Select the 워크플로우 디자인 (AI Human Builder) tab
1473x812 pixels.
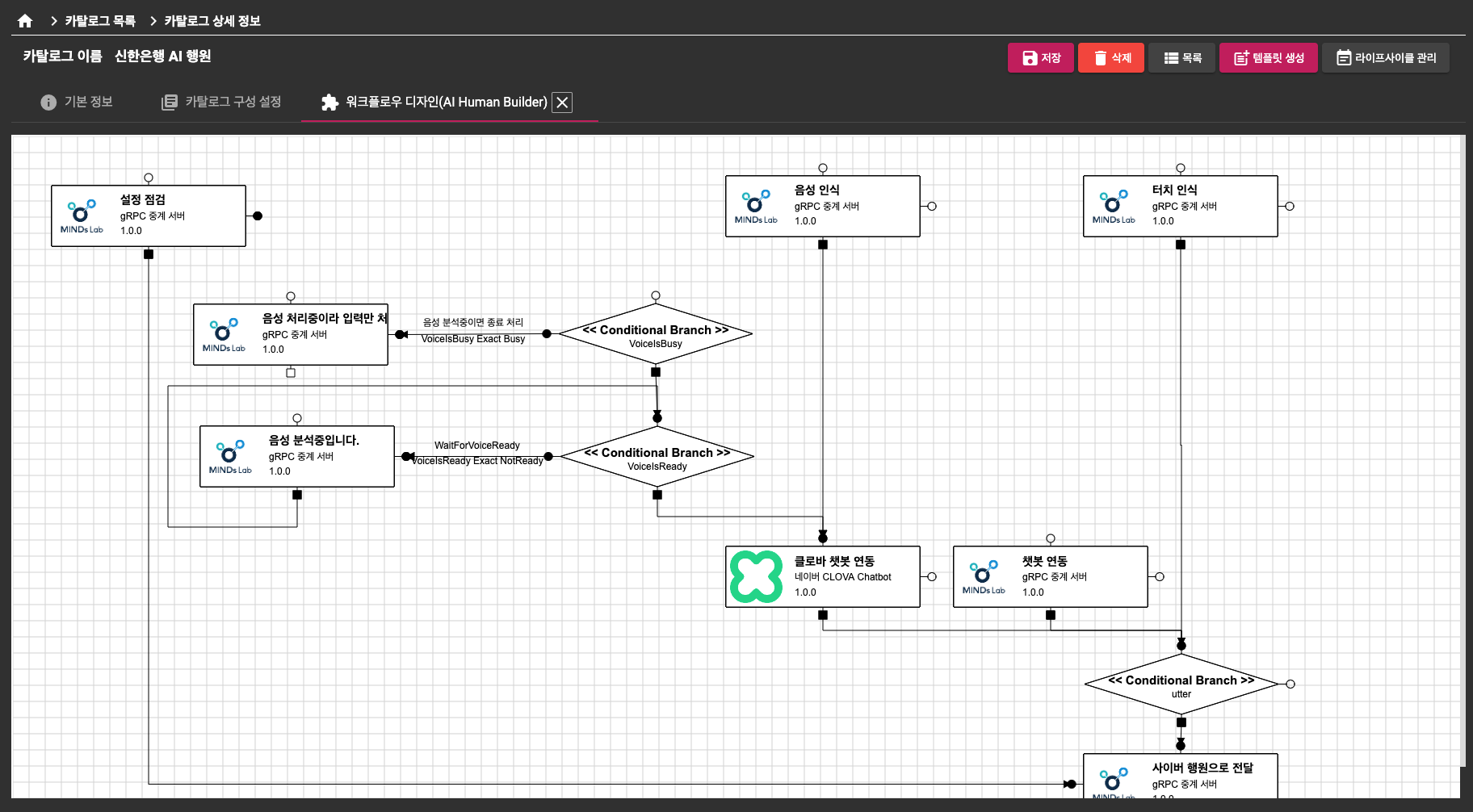436,103
